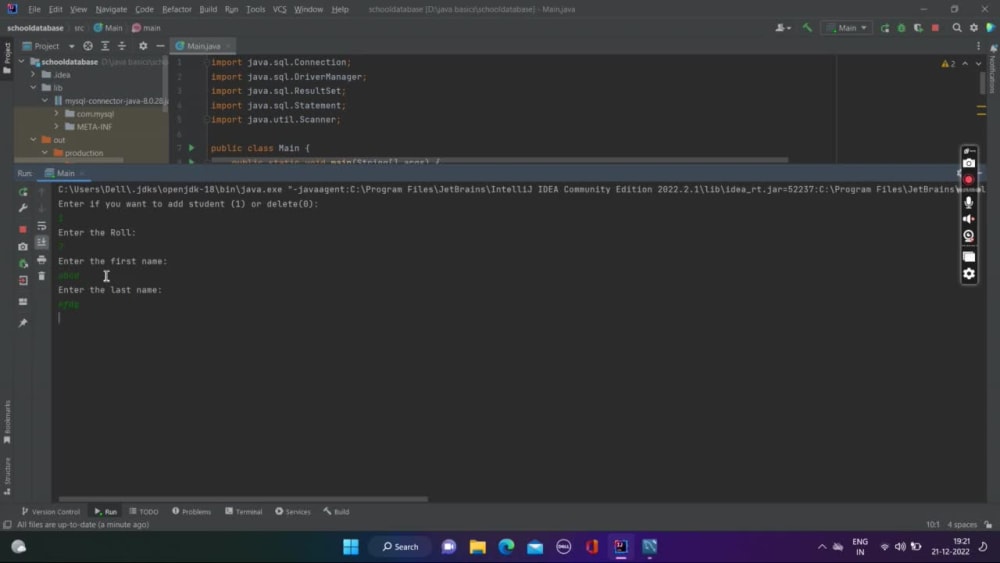Click red record button in recorder overlay
Image resolution: width=1000 pixels, height=563 pixels.
[969, 180]
